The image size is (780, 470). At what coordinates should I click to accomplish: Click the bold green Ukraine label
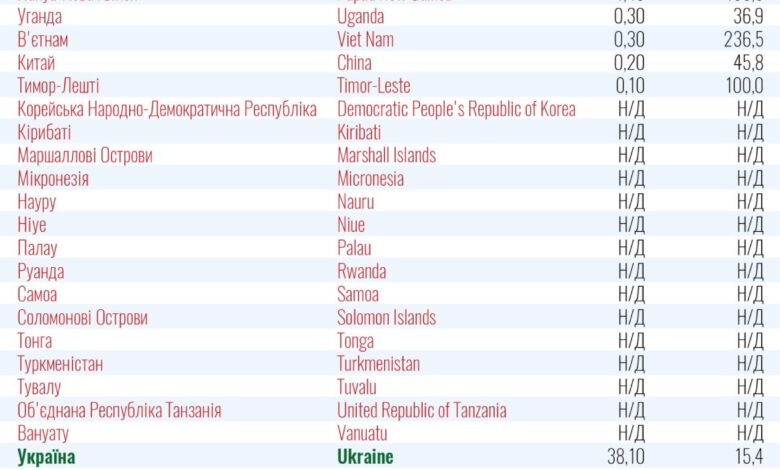coord(365,457)
